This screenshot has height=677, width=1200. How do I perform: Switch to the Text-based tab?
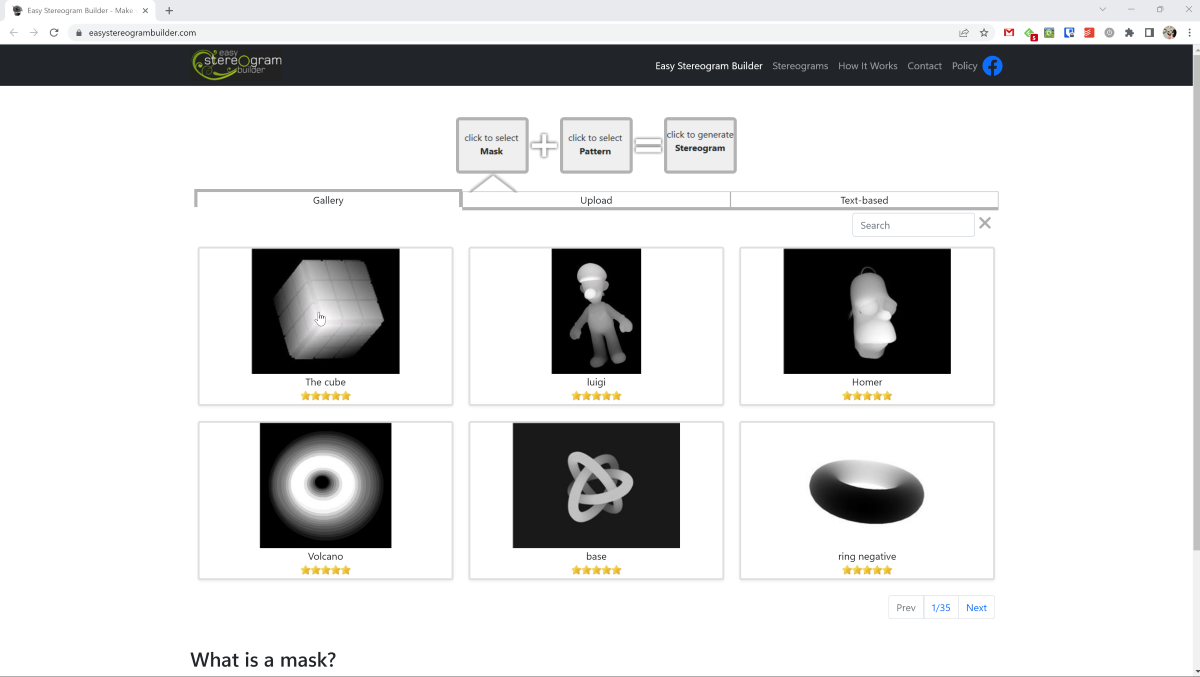pos(864,200)
